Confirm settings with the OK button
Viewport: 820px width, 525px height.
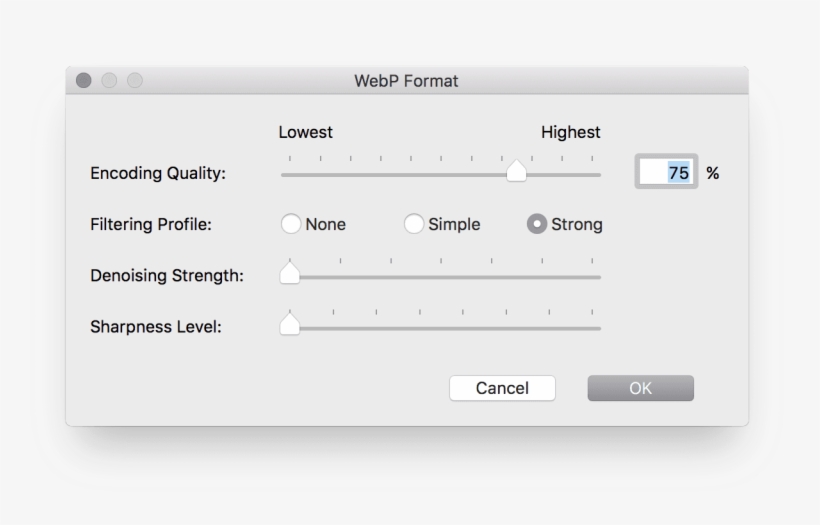tap(641, 388)
